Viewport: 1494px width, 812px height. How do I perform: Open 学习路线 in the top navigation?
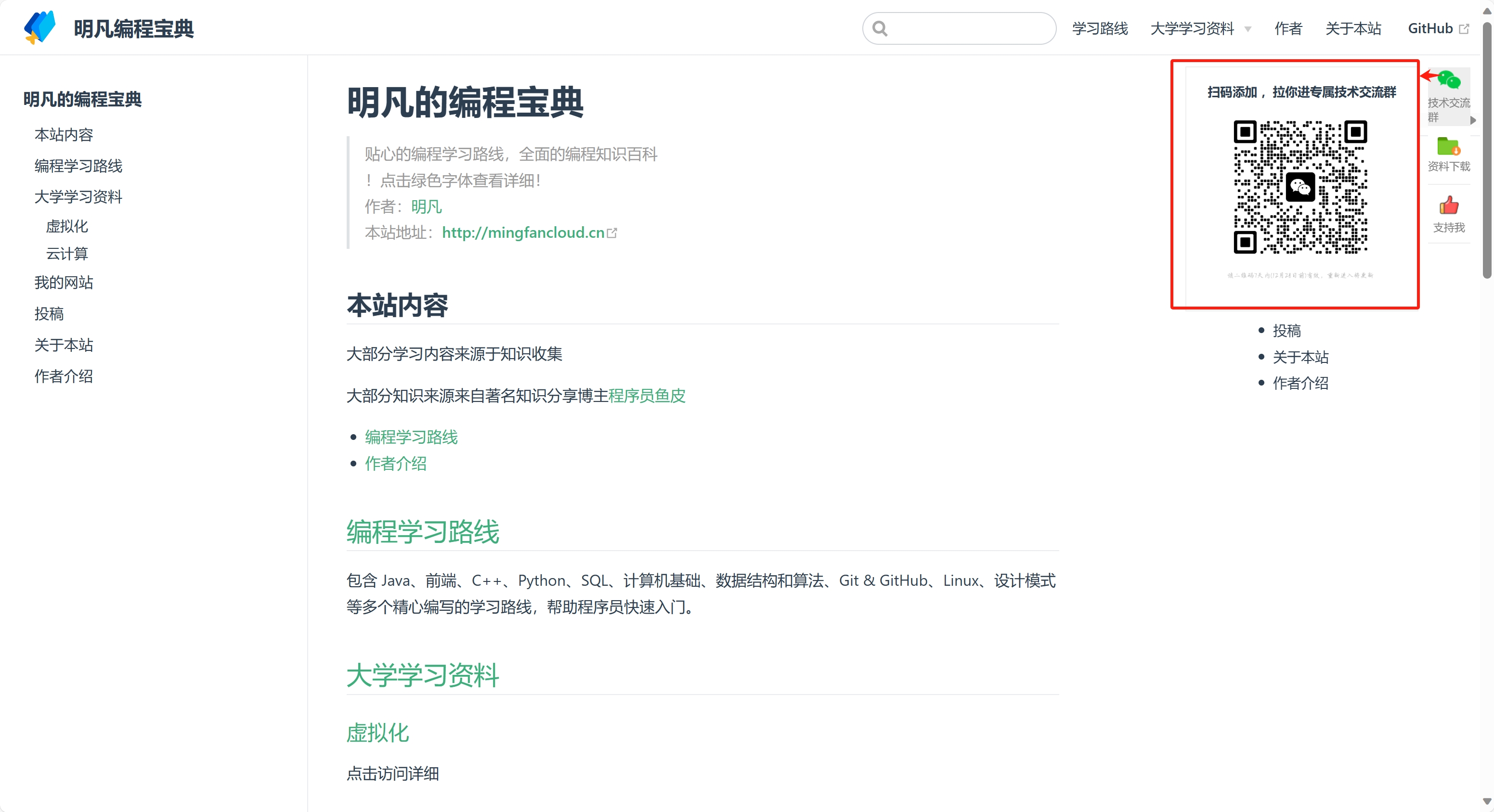1100,28
